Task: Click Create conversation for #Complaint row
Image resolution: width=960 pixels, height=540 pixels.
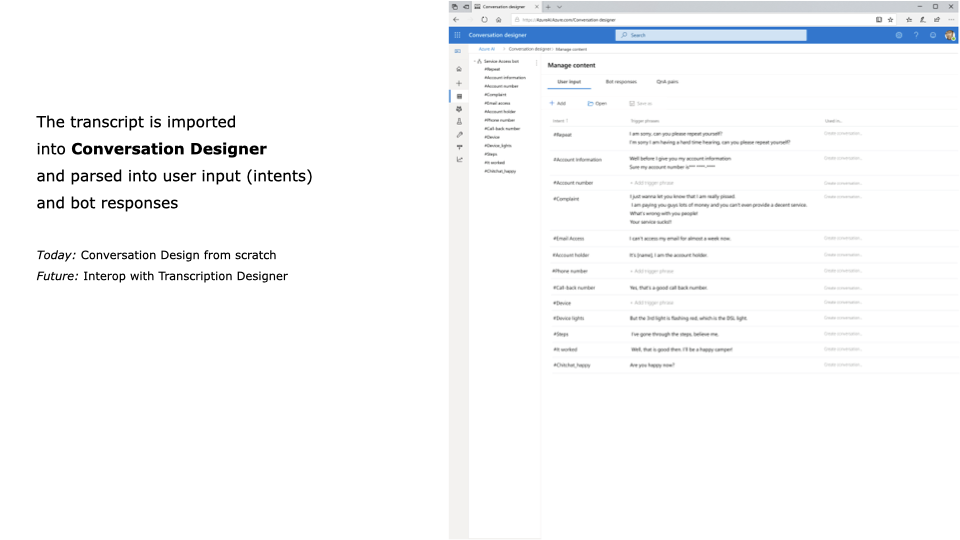Action: pyautogui.click(x=842, y=197)
